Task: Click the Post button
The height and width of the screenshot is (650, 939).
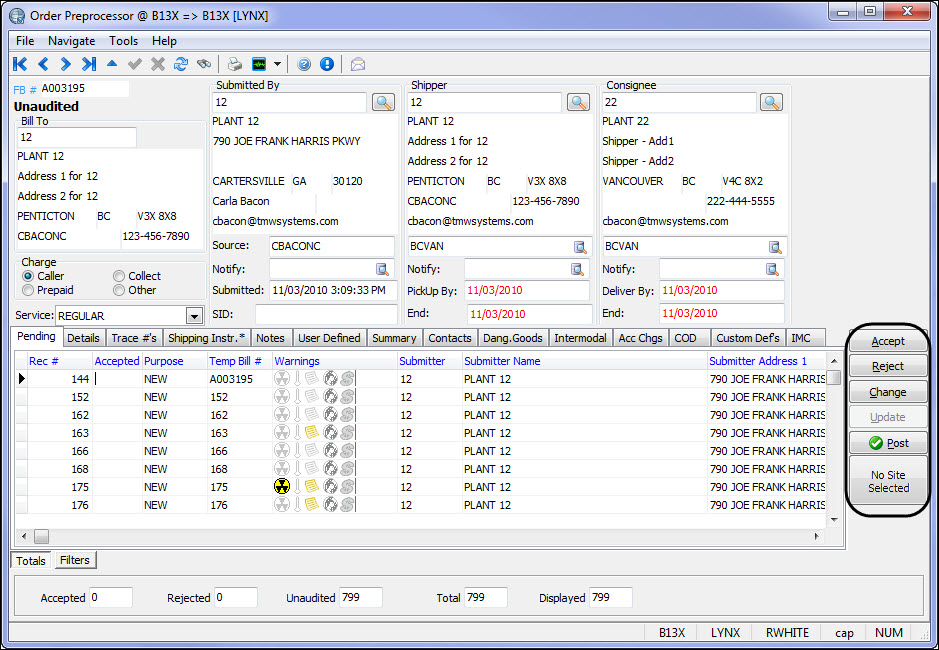Action: coord(887,443)
